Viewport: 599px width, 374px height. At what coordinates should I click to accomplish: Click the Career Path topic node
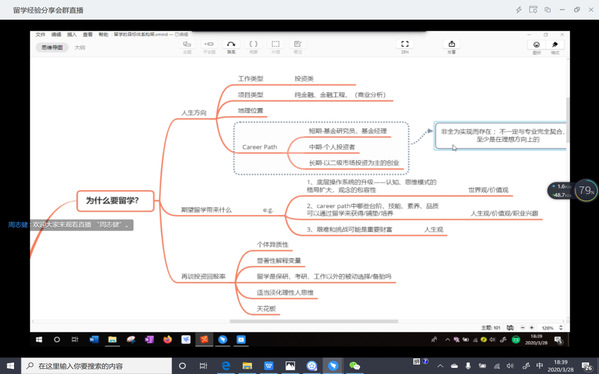click(x=260, y=147)
